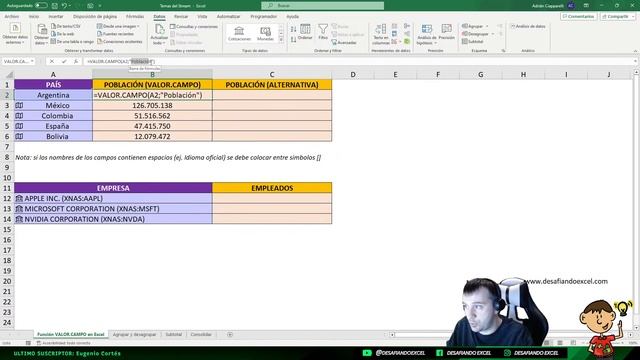This screenshot has width=640, height=360.
Task: Click the México map data-type icon
Action: click(19, 105)
